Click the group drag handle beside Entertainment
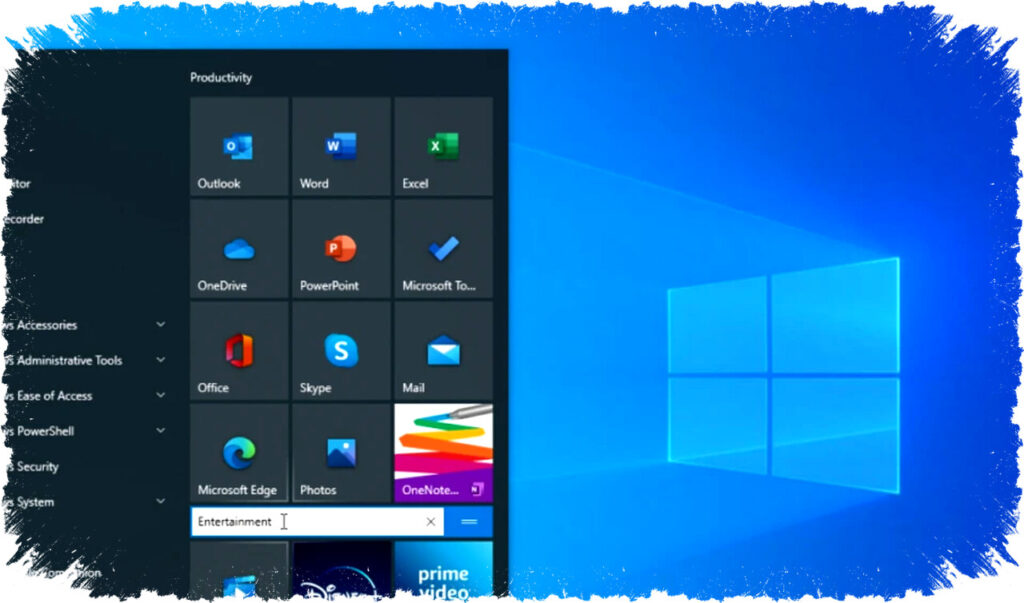Viewport: 1024px width, 603px height. 469,521
